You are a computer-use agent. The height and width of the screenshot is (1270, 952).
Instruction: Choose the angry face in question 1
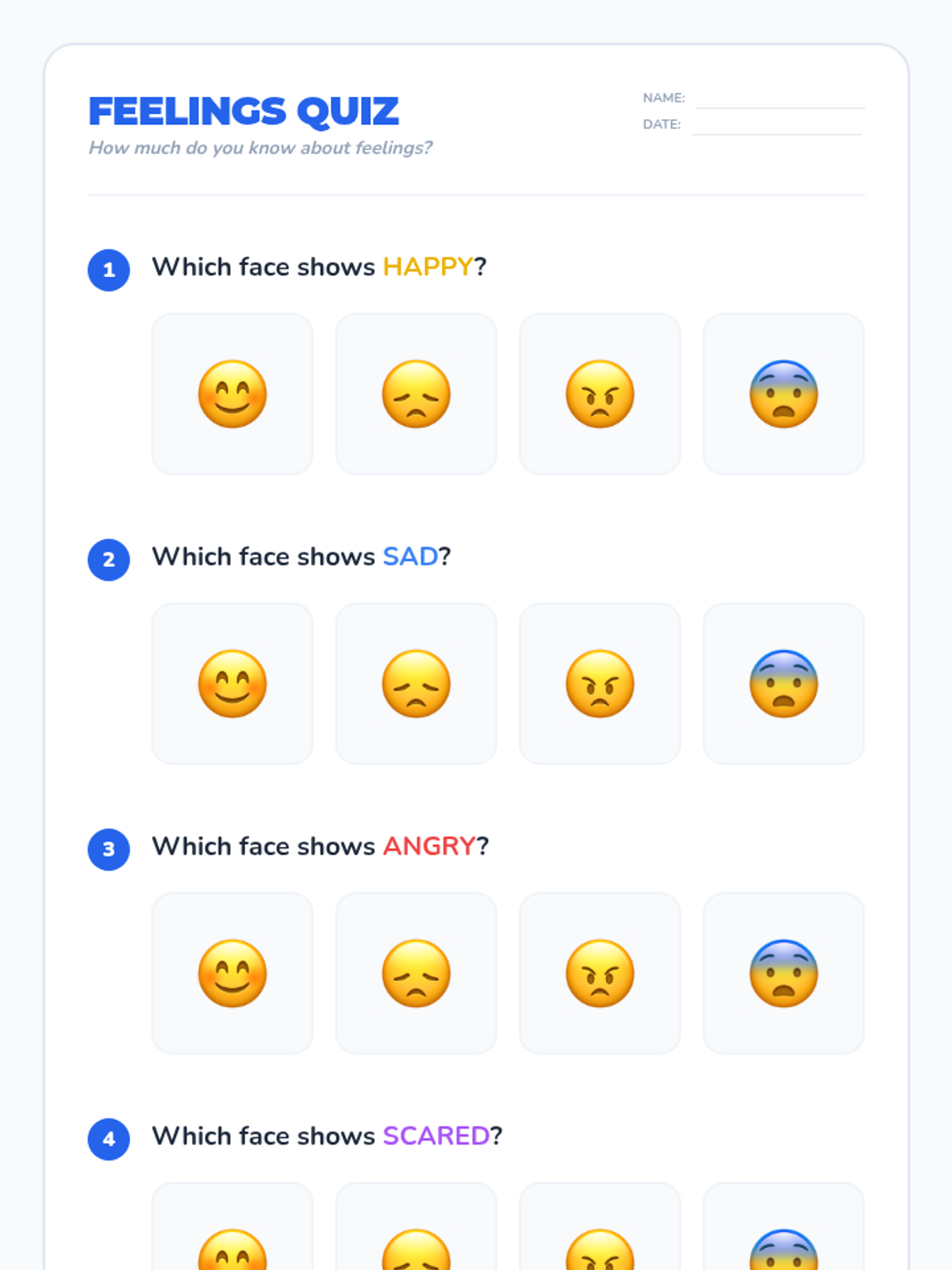[x=600, y=394]
